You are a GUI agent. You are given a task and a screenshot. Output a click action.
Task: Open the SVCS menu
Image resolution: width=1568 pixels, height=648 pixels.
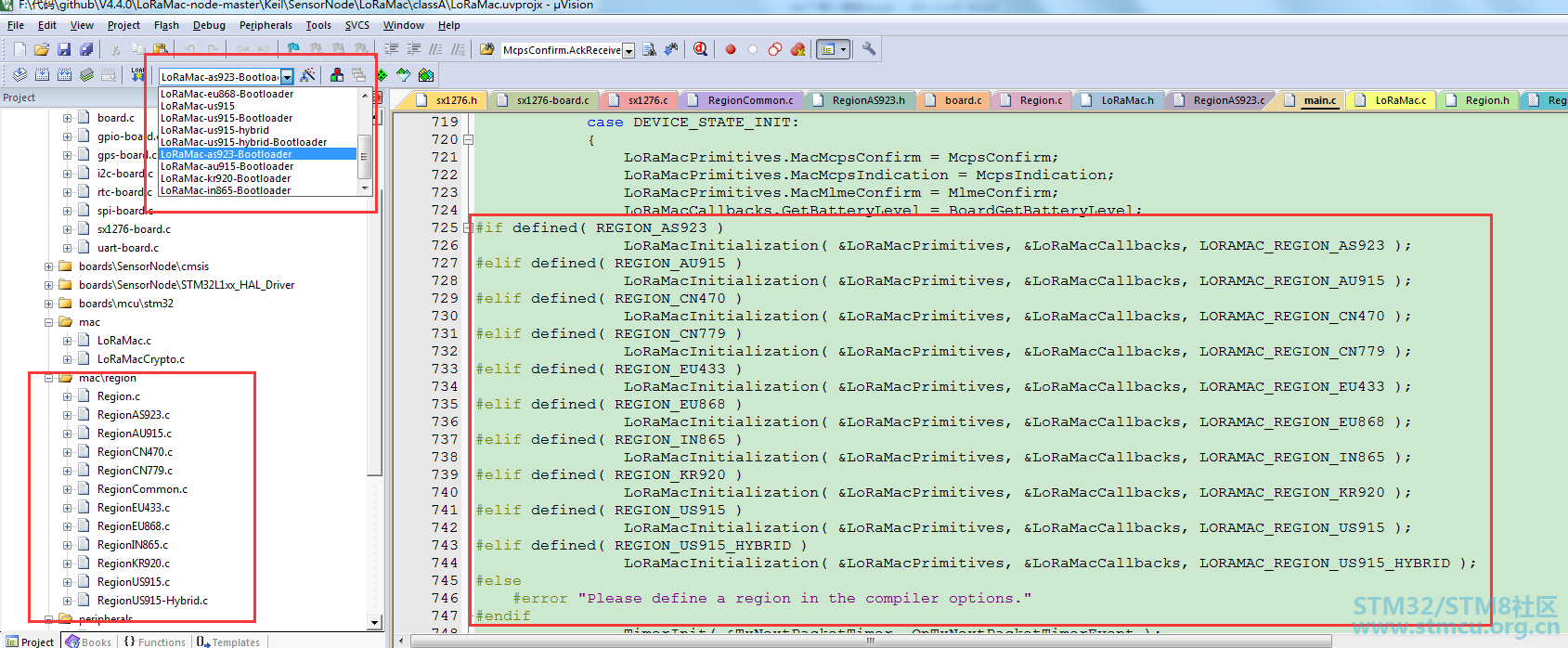357,25
